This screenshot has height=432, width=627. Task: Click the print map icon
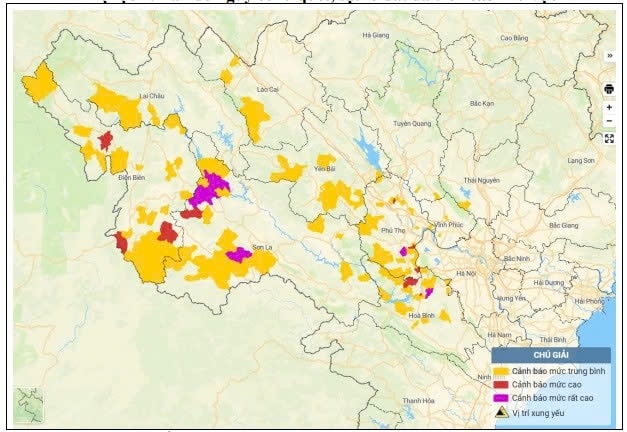609,89
